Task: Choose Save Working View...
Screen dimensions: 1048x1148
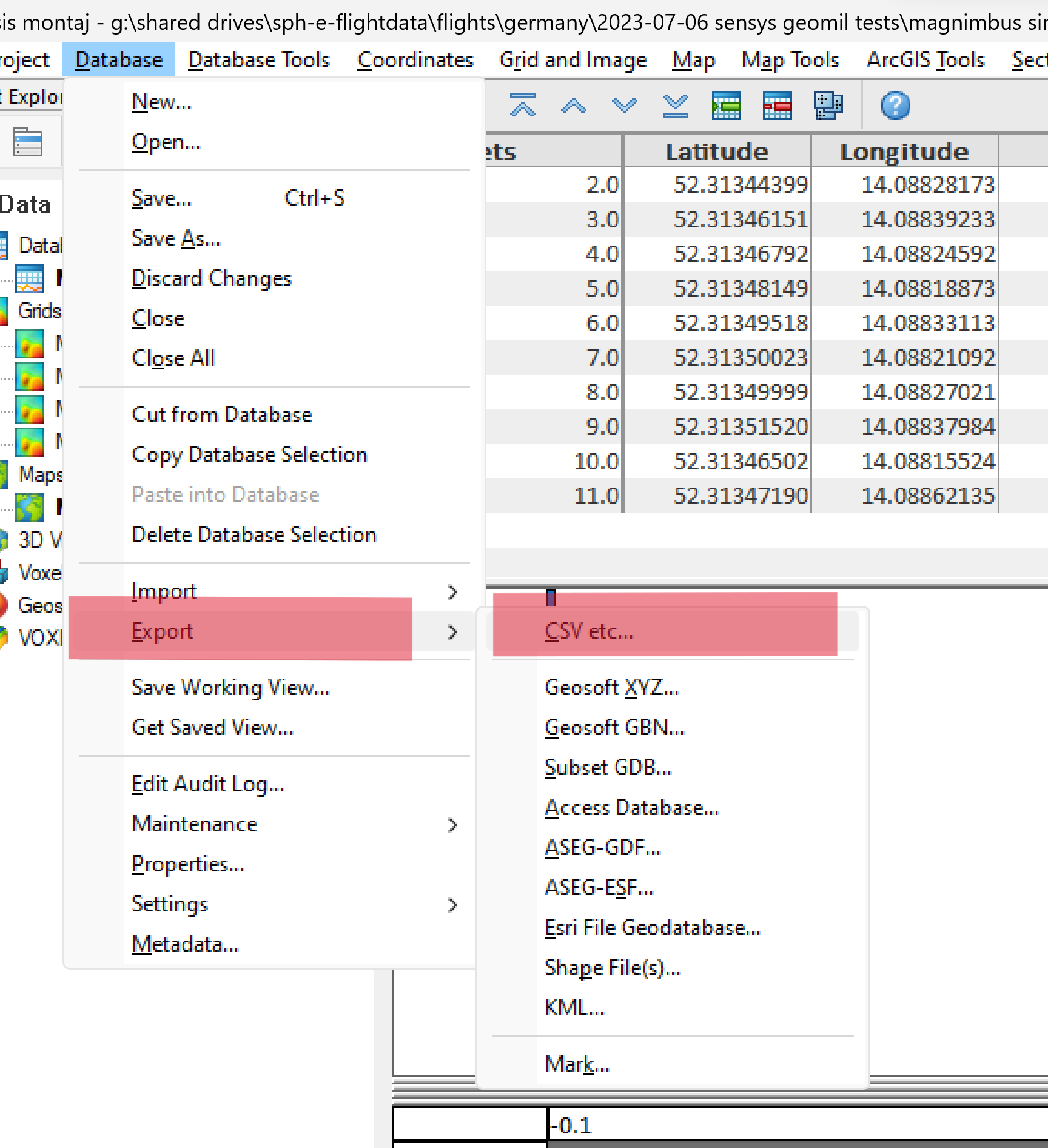Action: click(x=230, y=688)
